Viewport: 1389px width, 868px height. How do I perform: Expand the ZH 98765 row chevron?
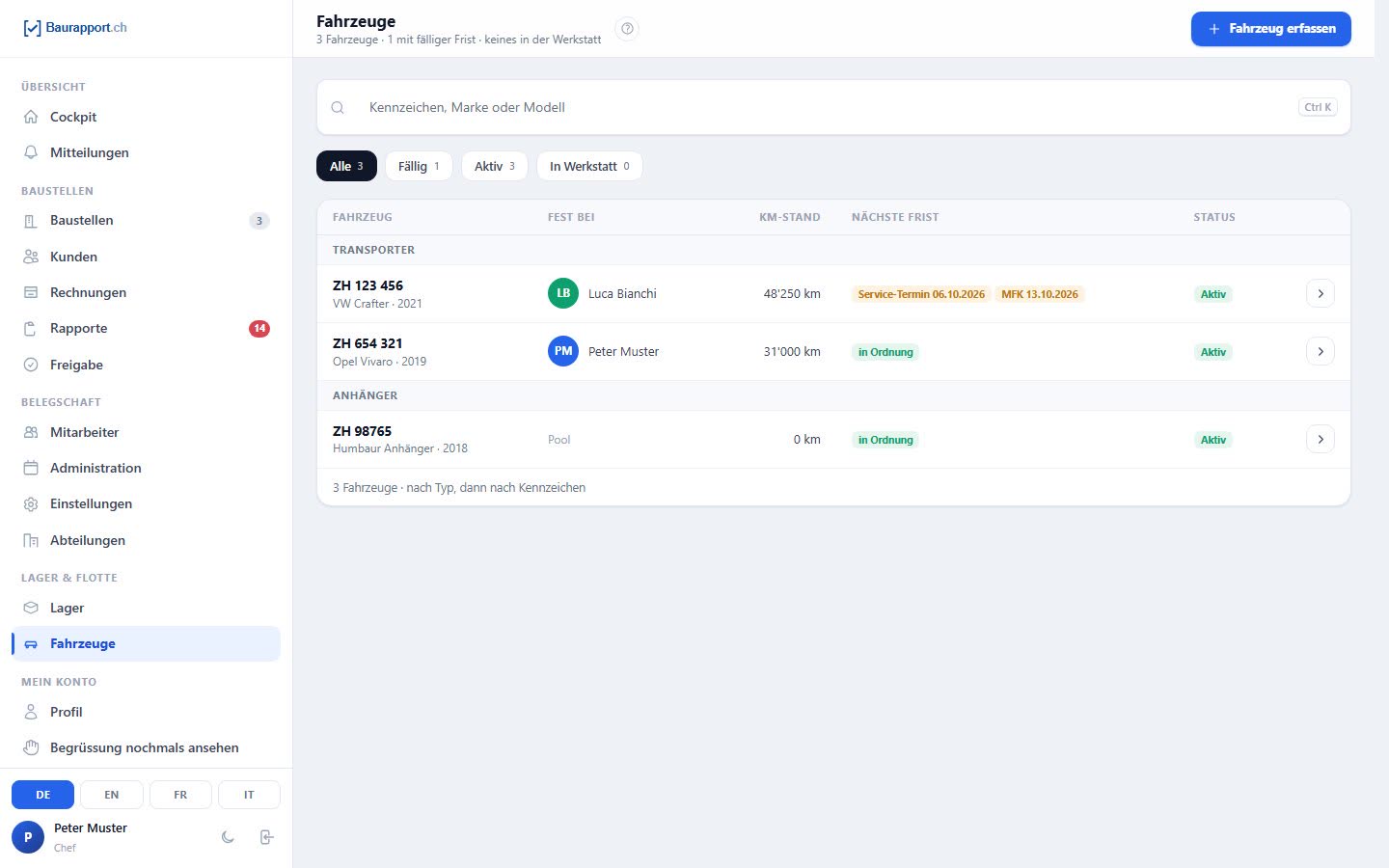1321,439
